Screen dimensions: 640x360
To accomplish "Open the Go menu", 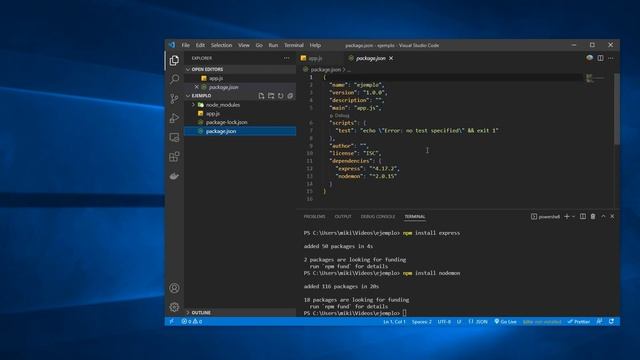I will [259, 45].
